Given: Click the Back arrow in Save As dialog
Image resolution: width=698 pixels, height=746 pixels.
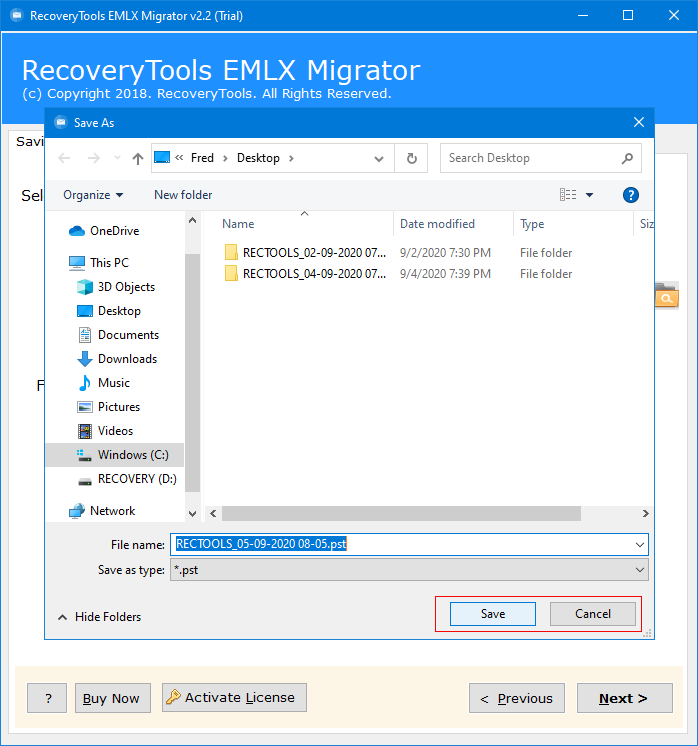Looking at the screenshot, I should coord(64,158).
